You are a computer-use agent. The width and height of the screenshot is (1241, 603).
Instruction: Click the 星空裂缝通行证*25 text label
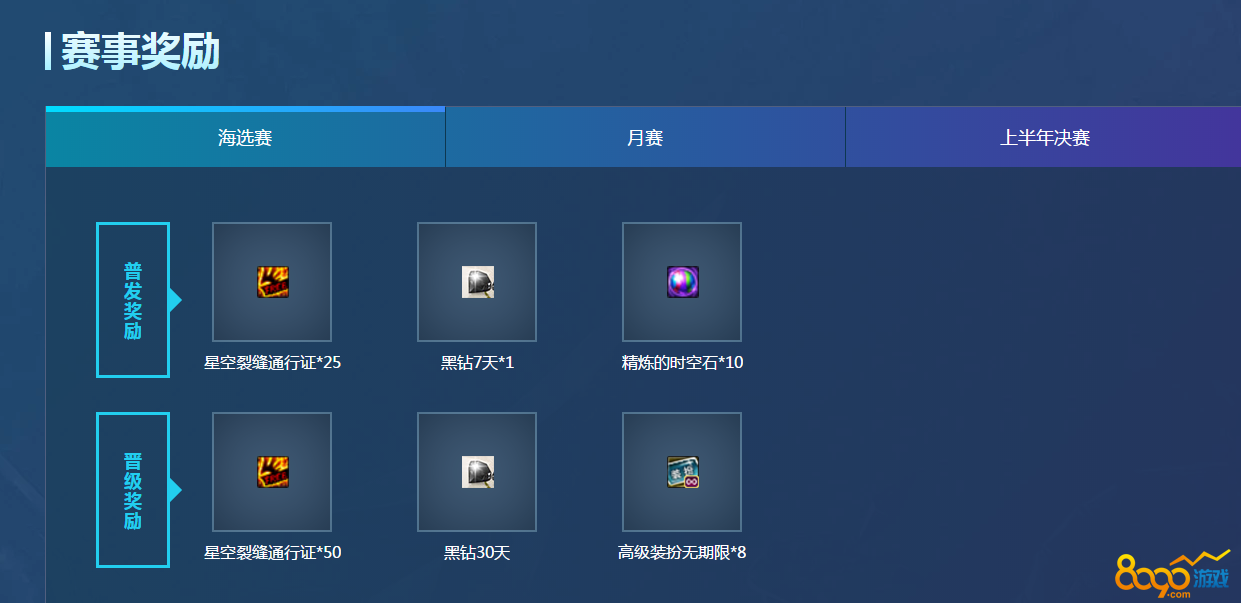(x=272, y=363)
